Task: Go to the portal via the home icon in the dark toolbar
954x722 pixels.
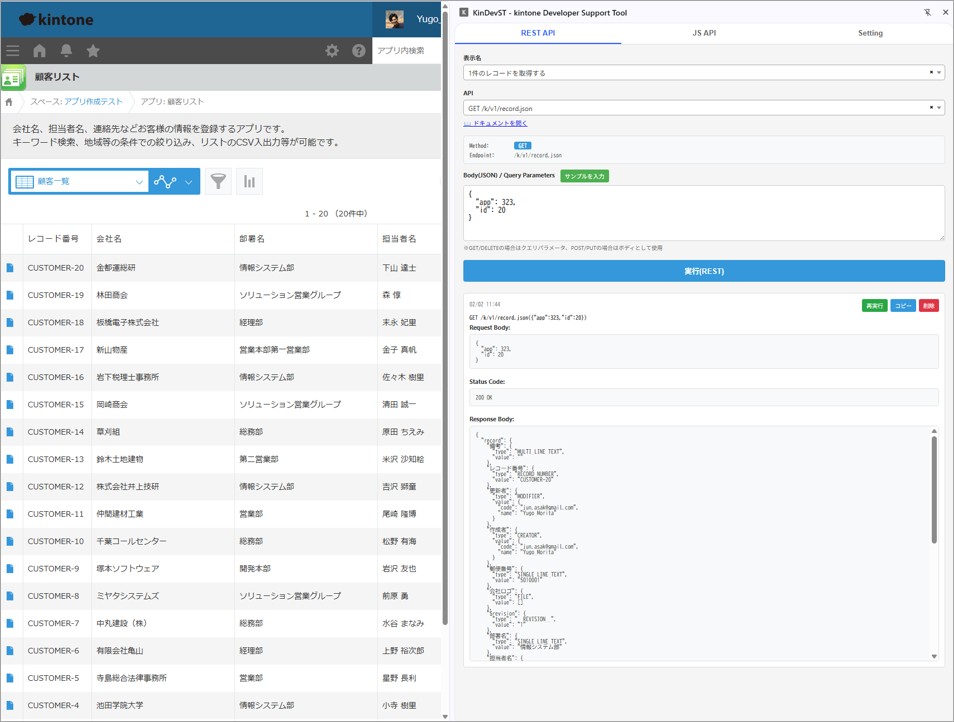Action: [40, 51]
